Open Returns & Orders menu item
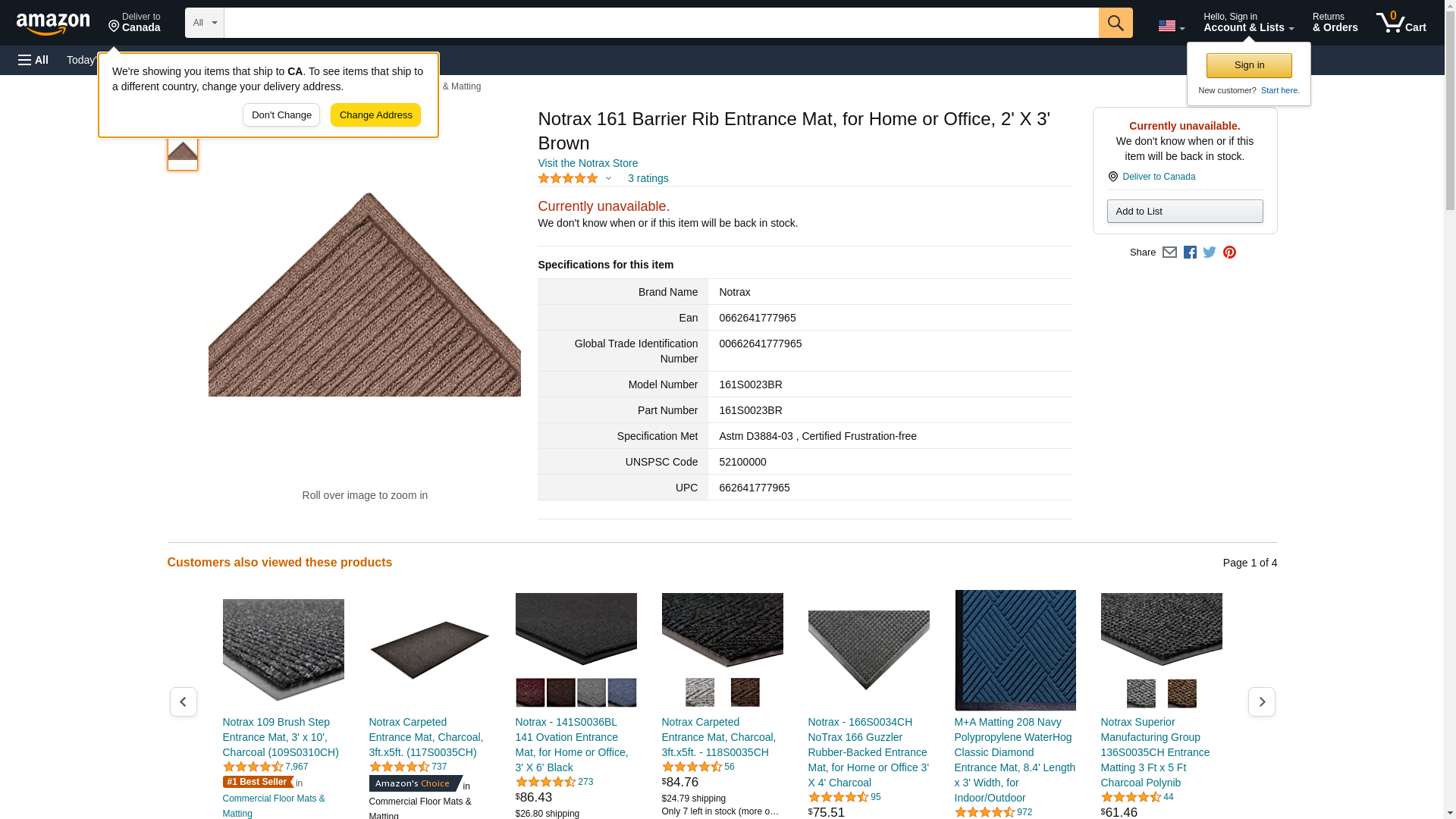 (x=1335, y=23)
